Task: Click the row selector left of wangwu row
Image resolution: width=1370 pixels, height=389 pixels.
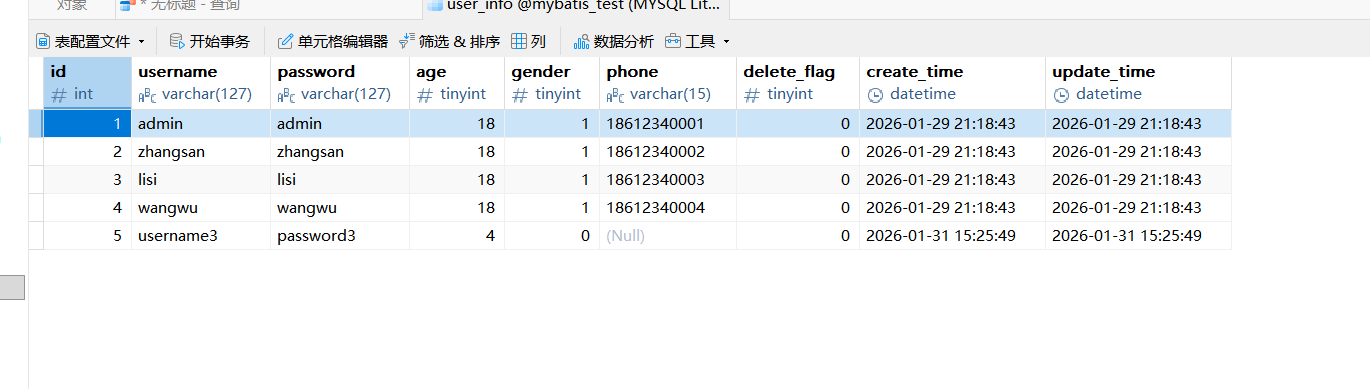Action: click(x=36, y=208)
